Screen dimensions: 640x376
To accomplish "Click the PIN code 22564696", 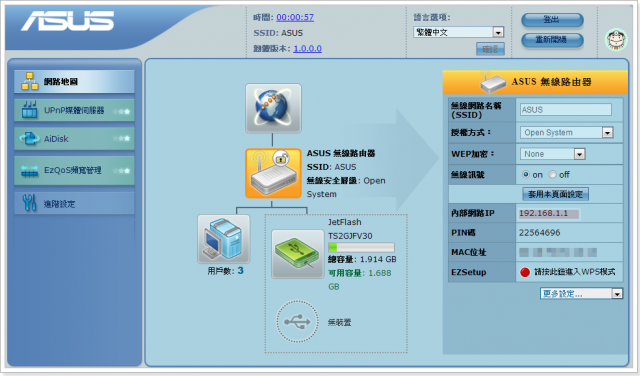I will coord(540,233).
